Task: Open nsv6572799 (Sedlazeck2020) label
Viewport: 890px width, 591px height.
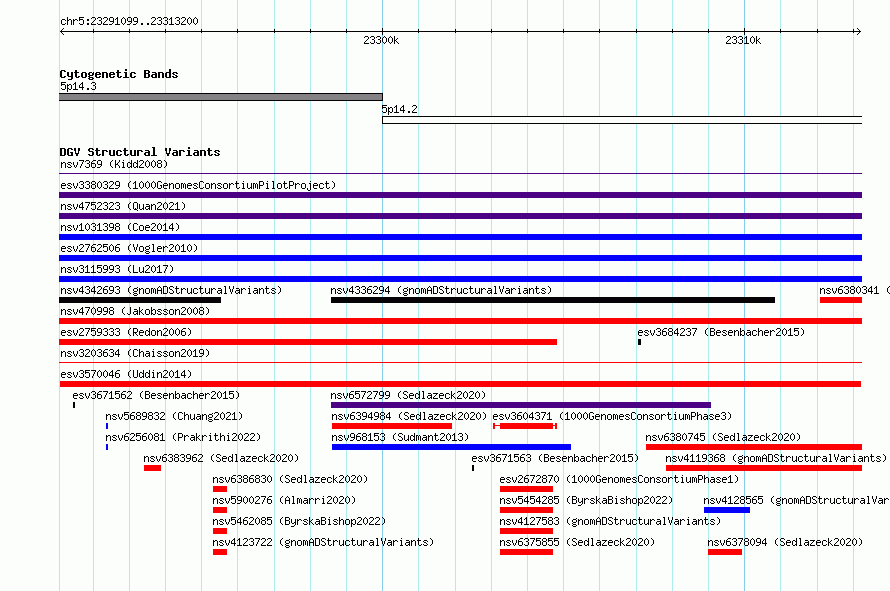Action: click(x=408, y=396)
